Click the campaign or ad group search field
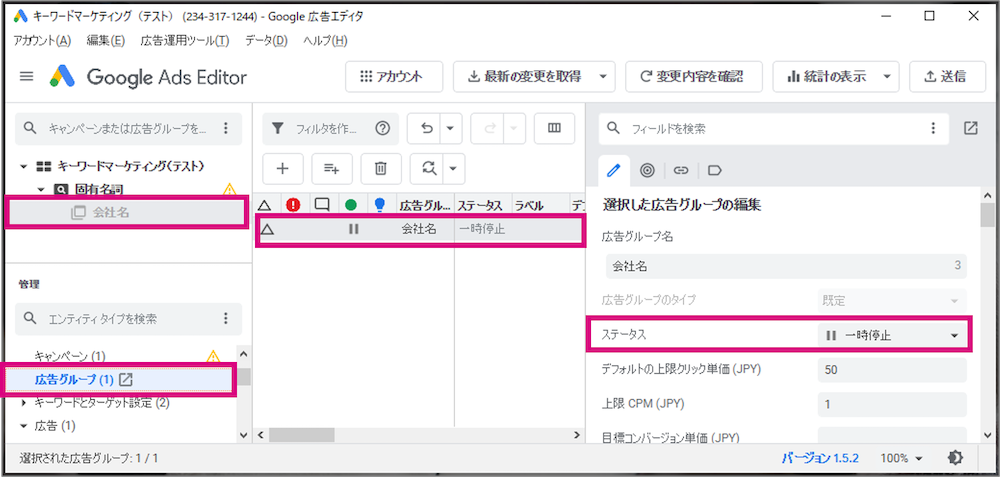 pos(128,129)
